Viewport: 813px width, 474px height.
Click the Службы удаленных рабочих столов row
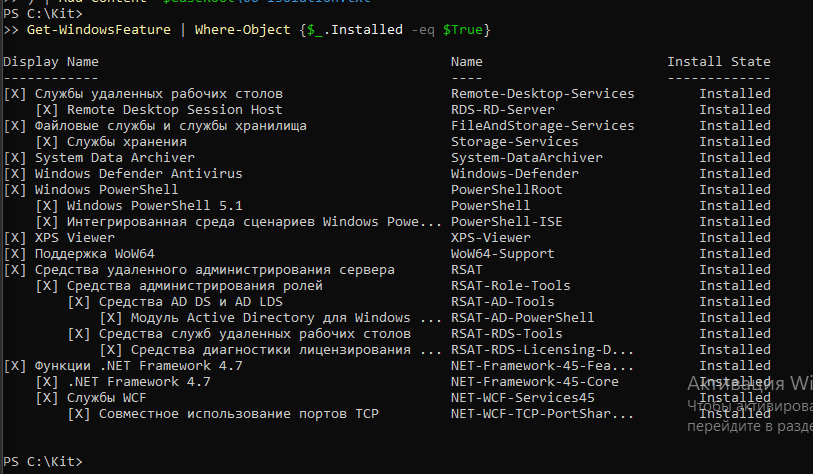pos(387,94)
